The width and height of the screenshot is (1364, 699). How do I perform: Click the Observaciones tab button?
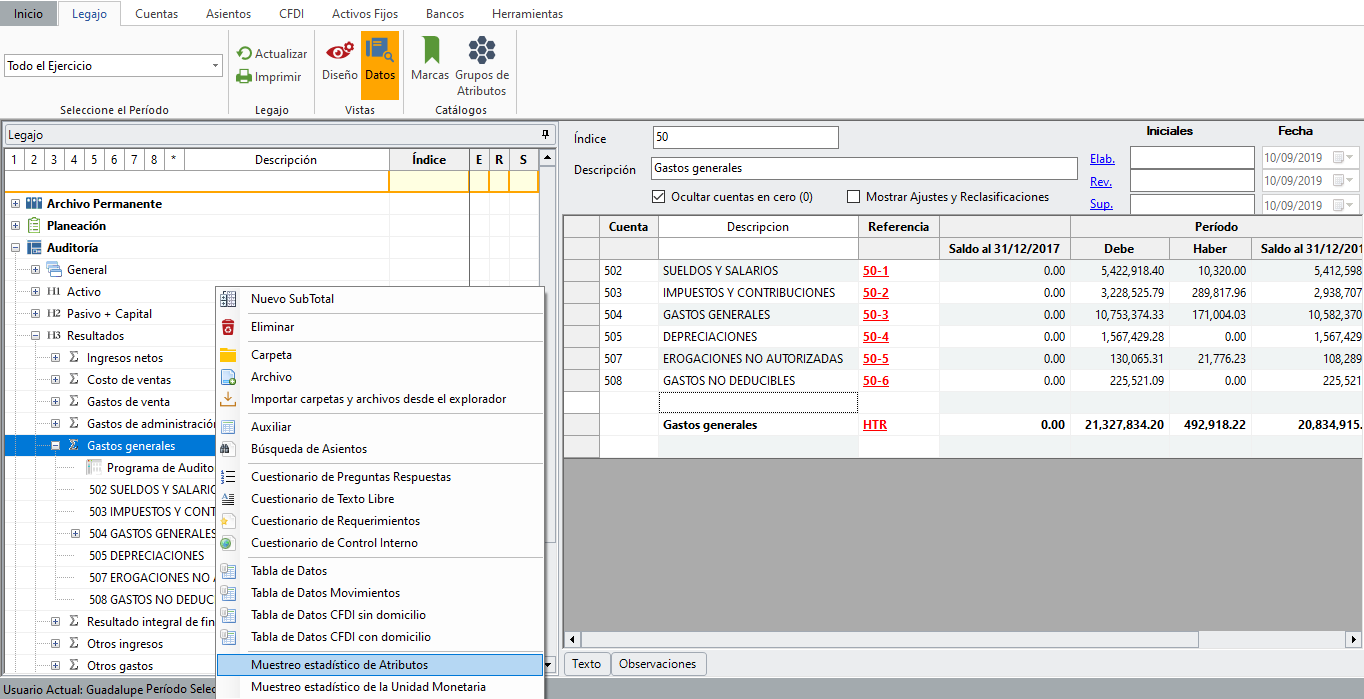point(658,664)
